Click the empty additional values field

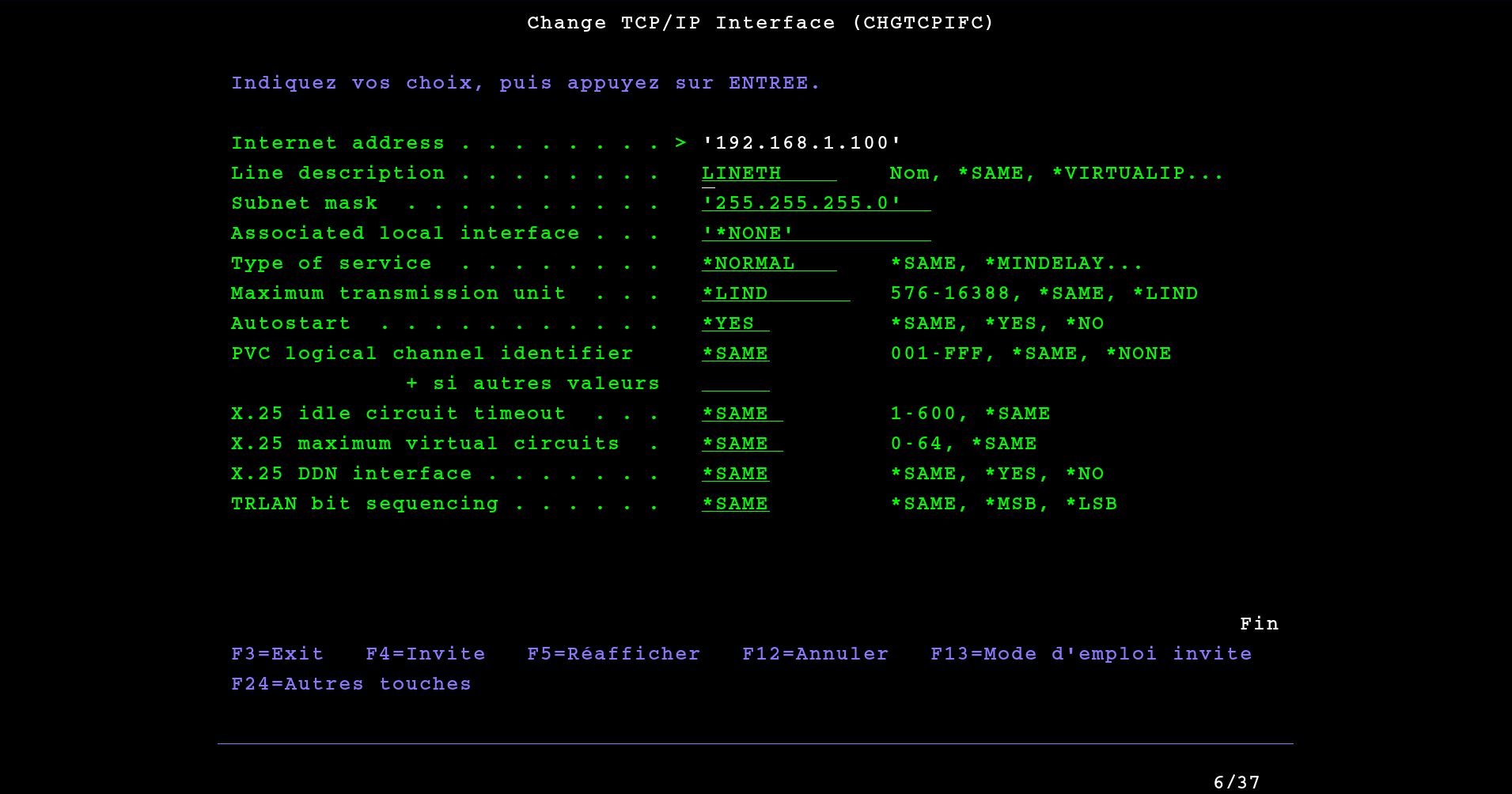[735, 384]
